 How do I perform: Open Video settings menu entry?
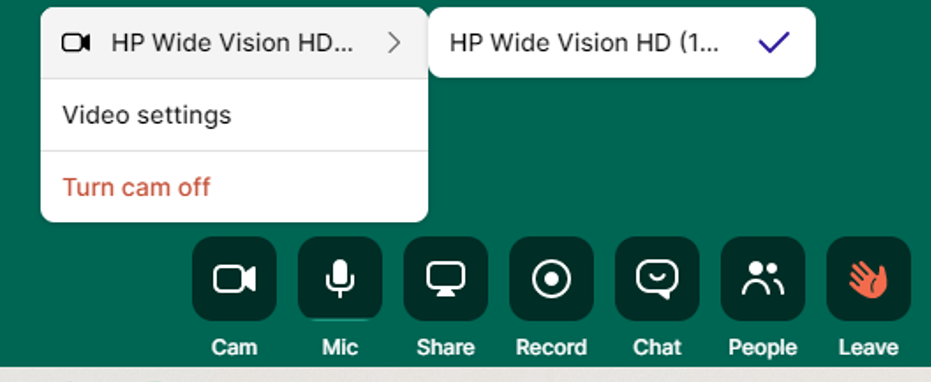[x=235, y=115]
